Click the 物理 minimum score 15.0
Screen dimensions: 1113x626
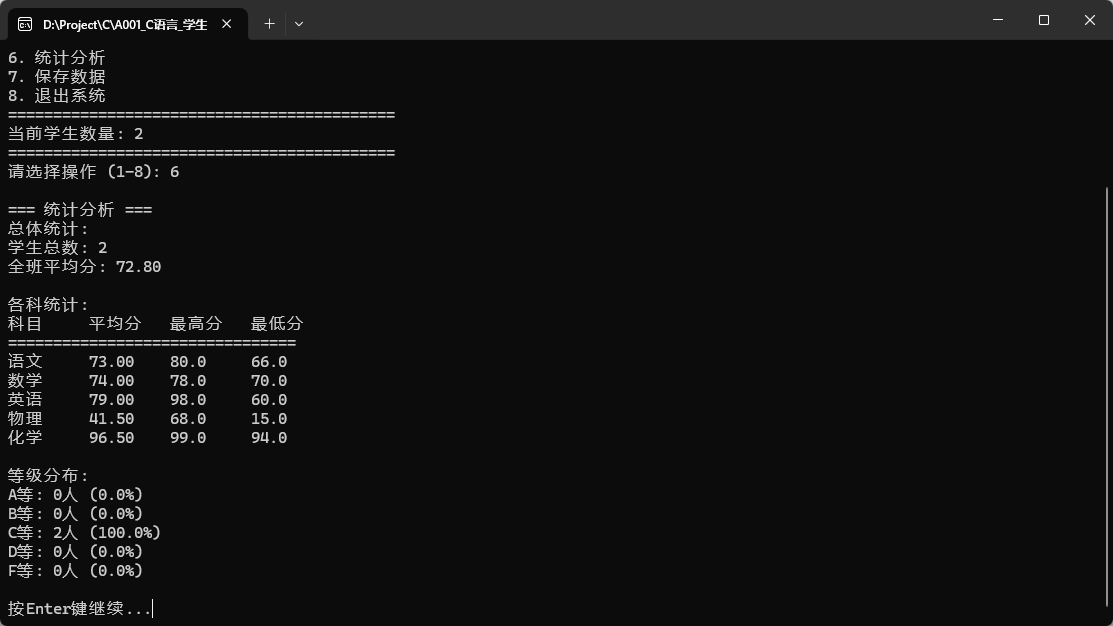(268, 418)
